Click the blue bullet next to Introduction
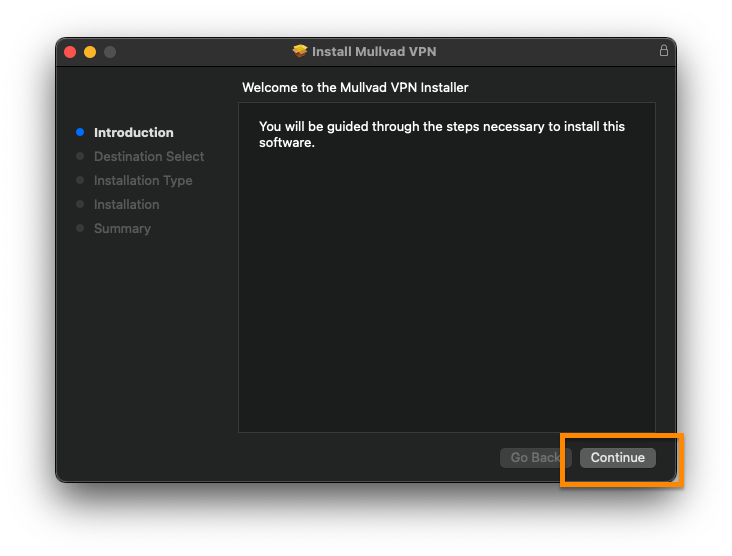The height and width of the screenshot is (556, 732). (x=80, y=132)
